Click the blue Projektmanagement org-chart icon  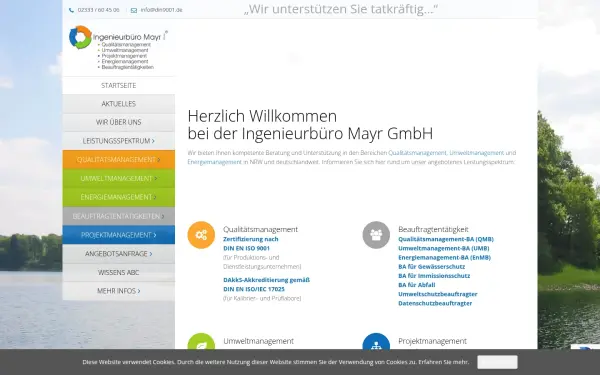[x=376, y=341]
